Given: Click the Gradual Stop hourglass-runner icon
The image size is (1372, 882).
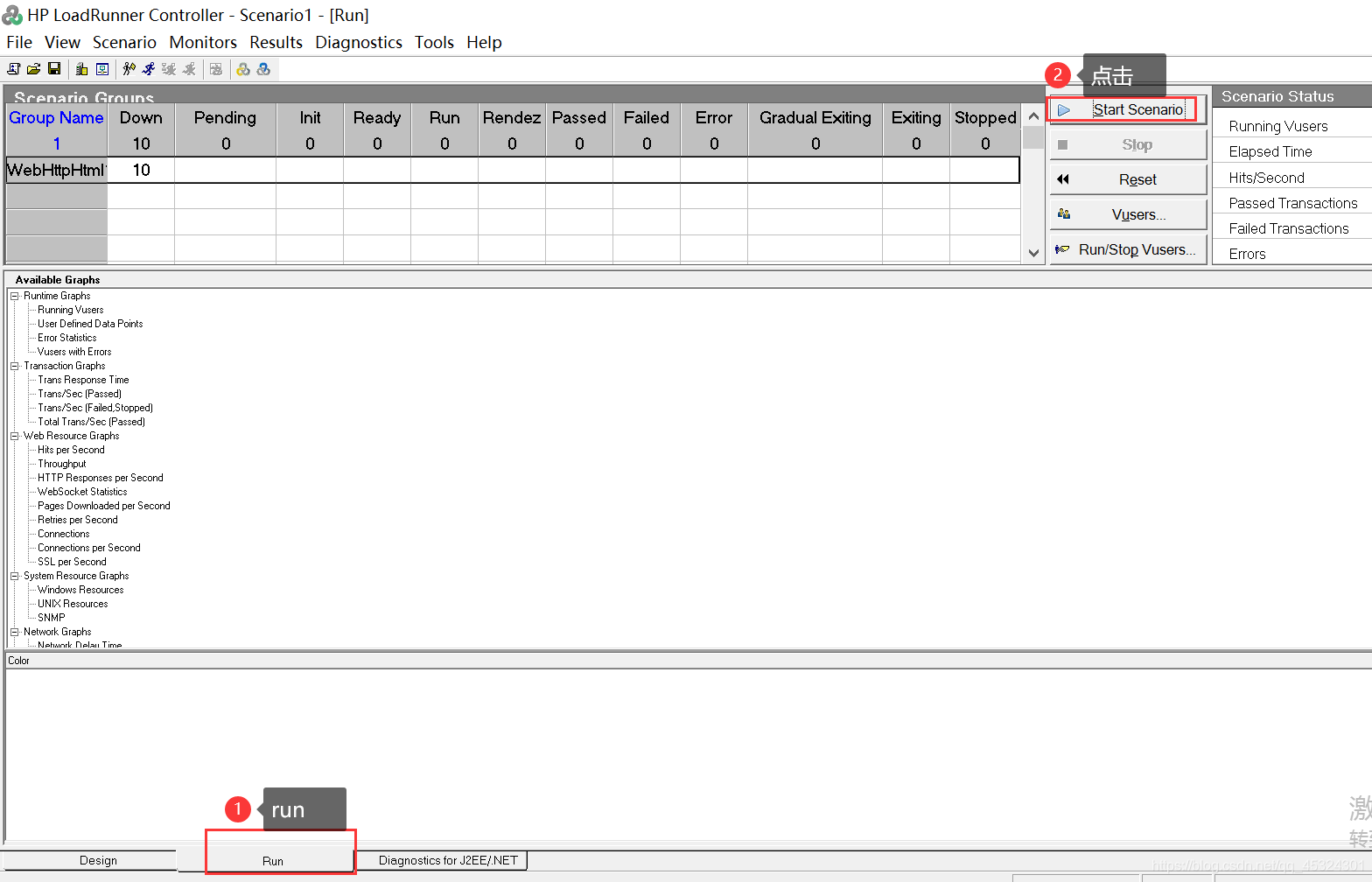Looking at the screenshot, I should pyautogui.click(x=169, y=69).
